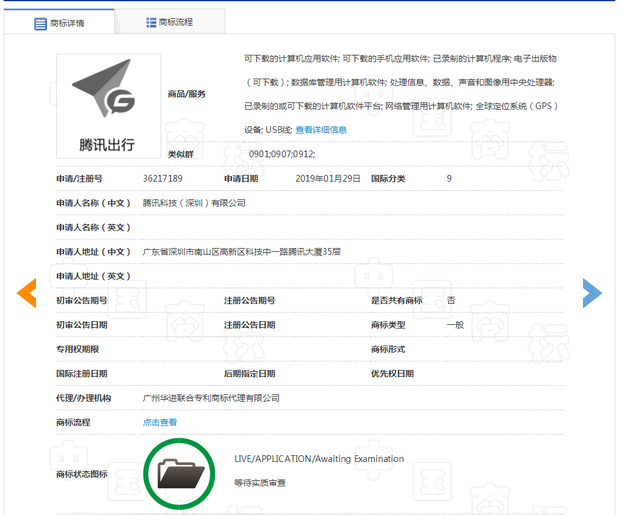The height and width of the screenshot is (515, 630).
Task: Click the 商标状态图标 label
Action: pyautogui.click(x=82, y=474)
